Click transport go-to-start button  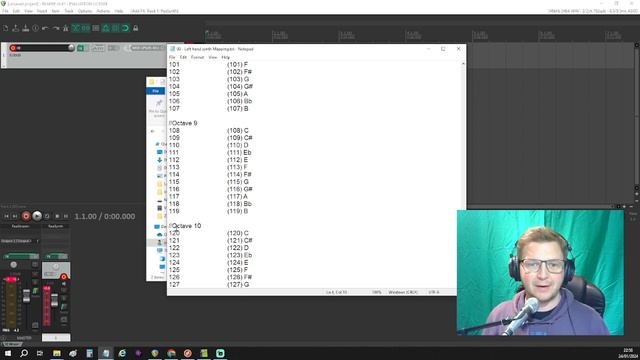click(6, 216)
